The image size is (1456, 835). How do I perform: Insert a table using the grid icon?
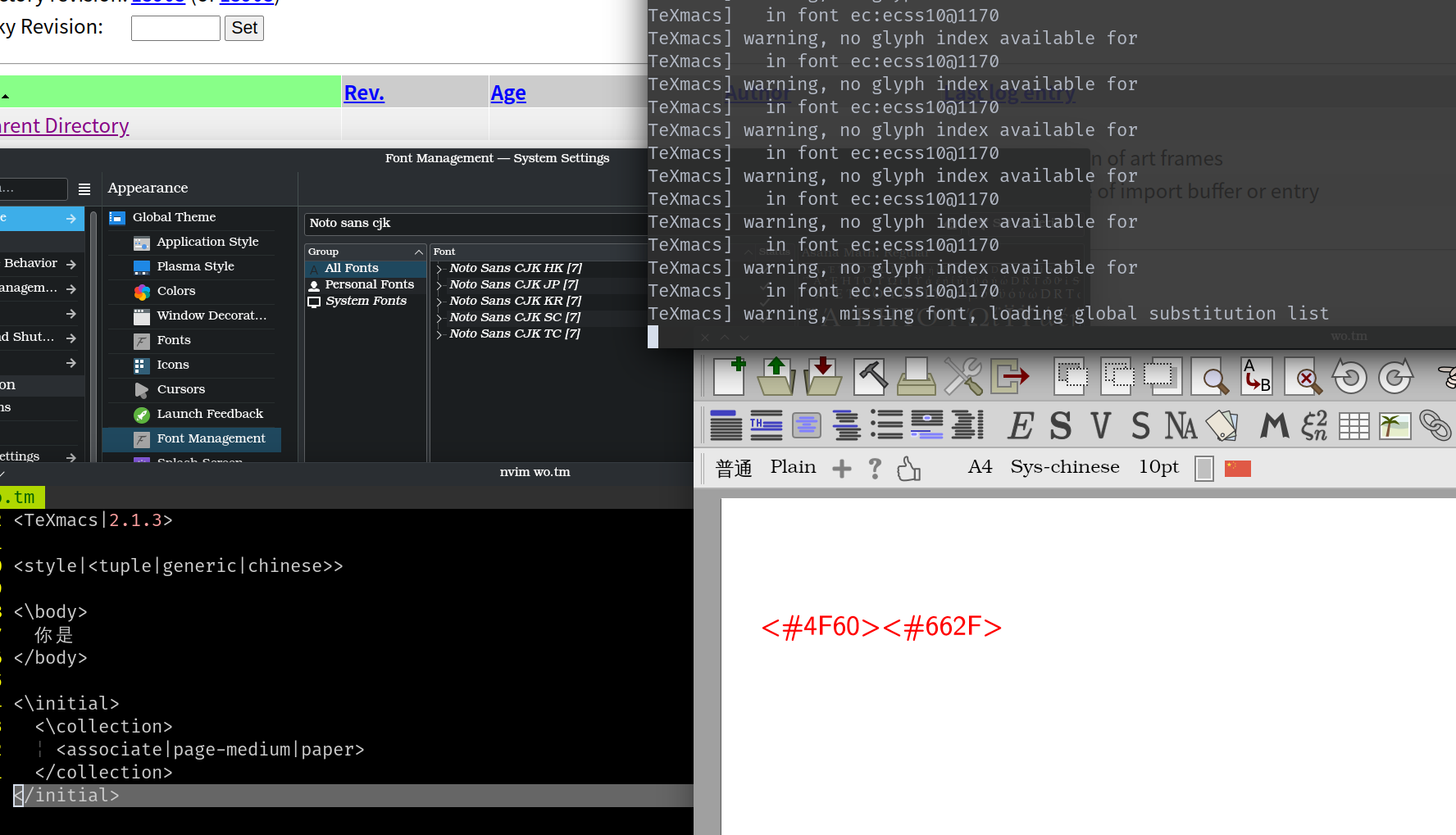click(1353, 425)
